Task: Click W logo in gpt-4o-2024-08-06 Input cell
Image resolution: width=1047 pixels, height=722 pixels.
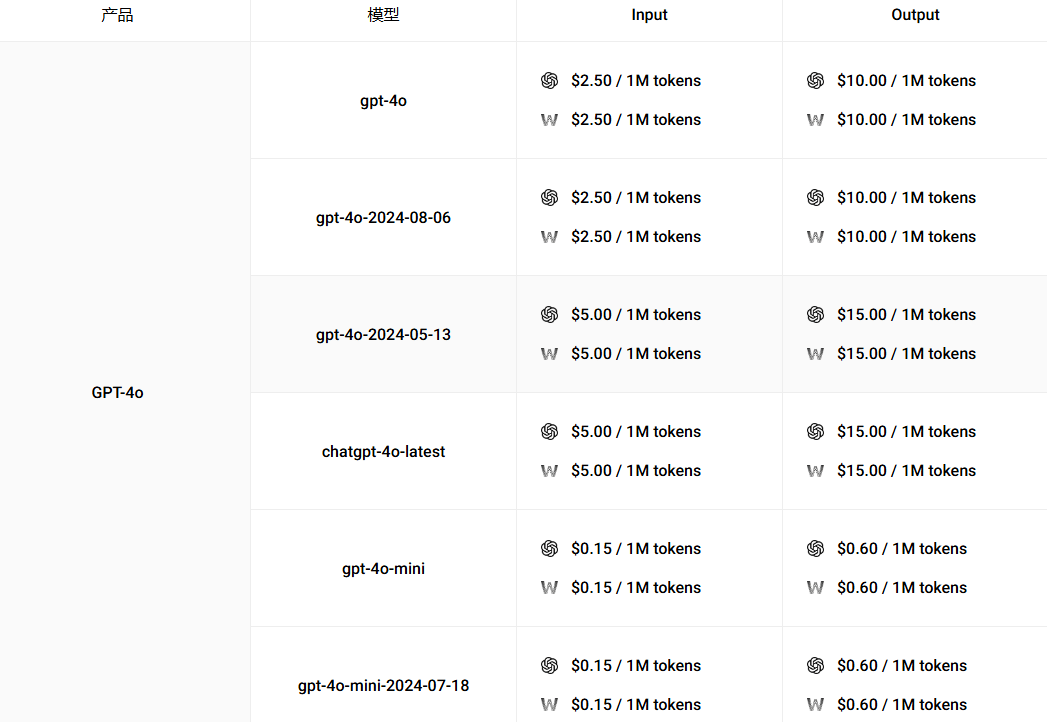Action: pos(549,237)
